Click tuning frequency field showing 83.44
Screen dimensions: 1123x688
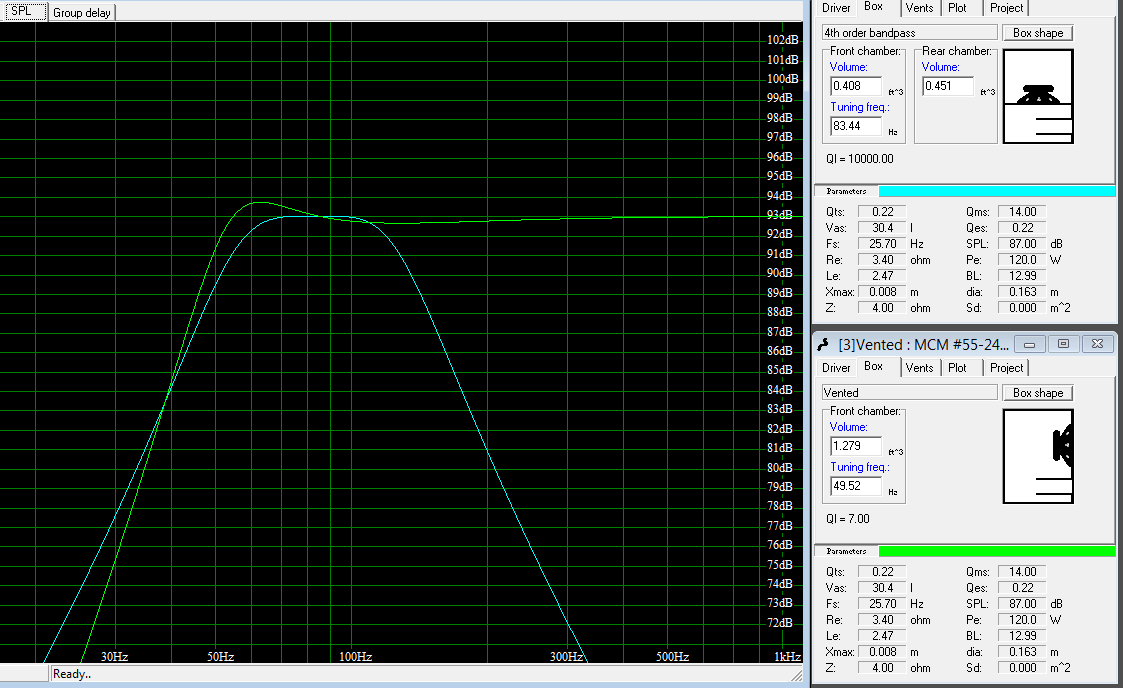click(856, 126)
